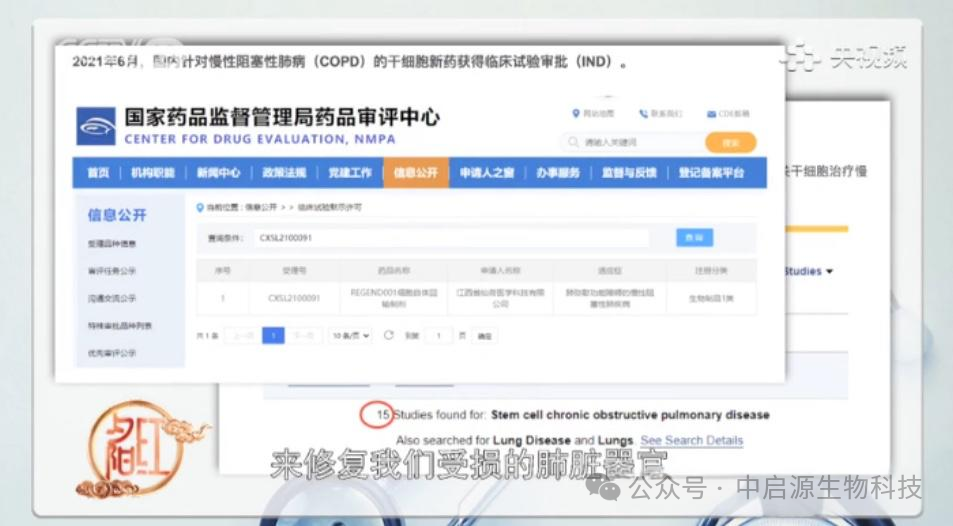Viewport: 953px width, 526px height.
Task: Select 审评任务公示 in the left sidebar
Action: click(112, 271)
